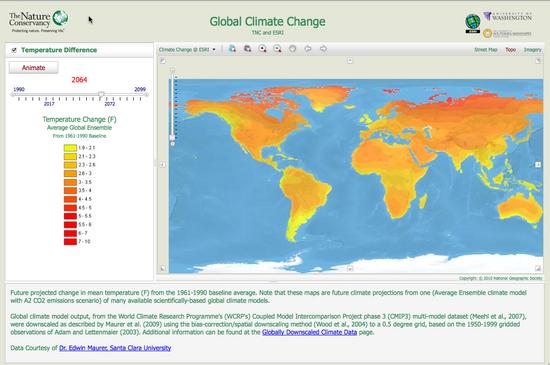Uncheck the Temperature Difference checkbox
550x365 pixels.
14,50
